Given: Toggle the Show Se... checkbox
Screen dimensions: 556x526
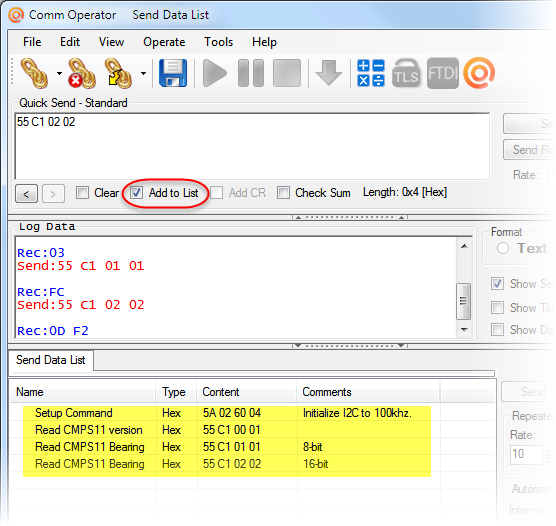Looking at the screenshot, I should coord(497,283).
